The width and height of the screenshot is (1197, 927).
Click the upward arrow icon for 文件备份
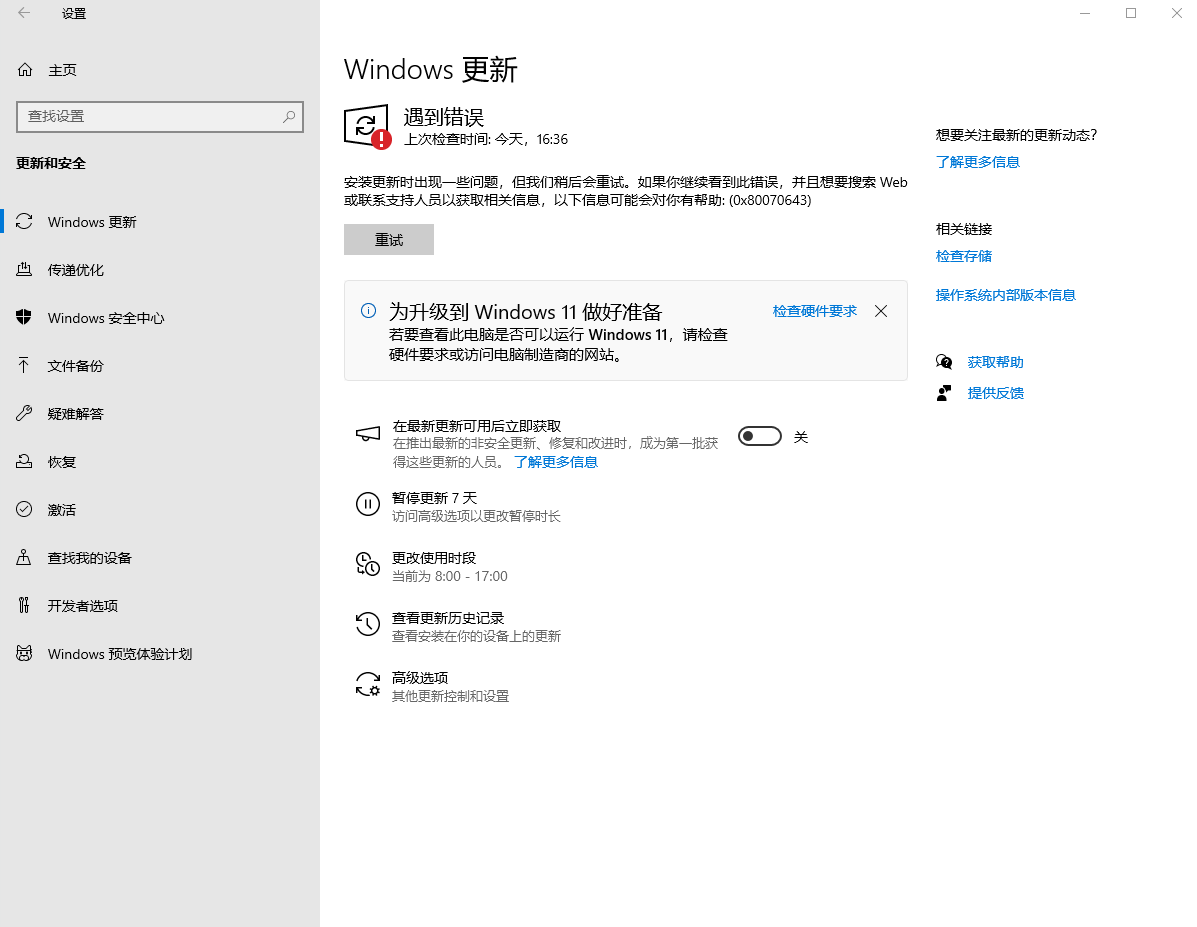click(x=24, y=365)
